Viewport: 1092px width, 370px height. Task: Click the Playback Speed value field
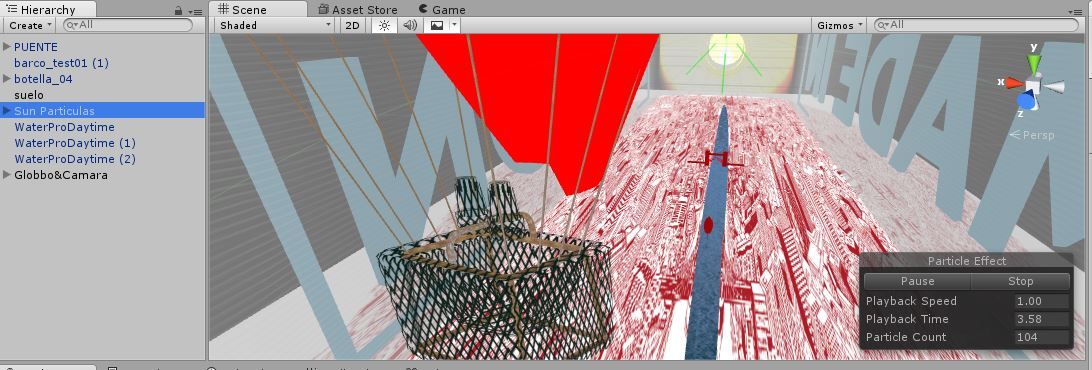(x=1041, y=301)
